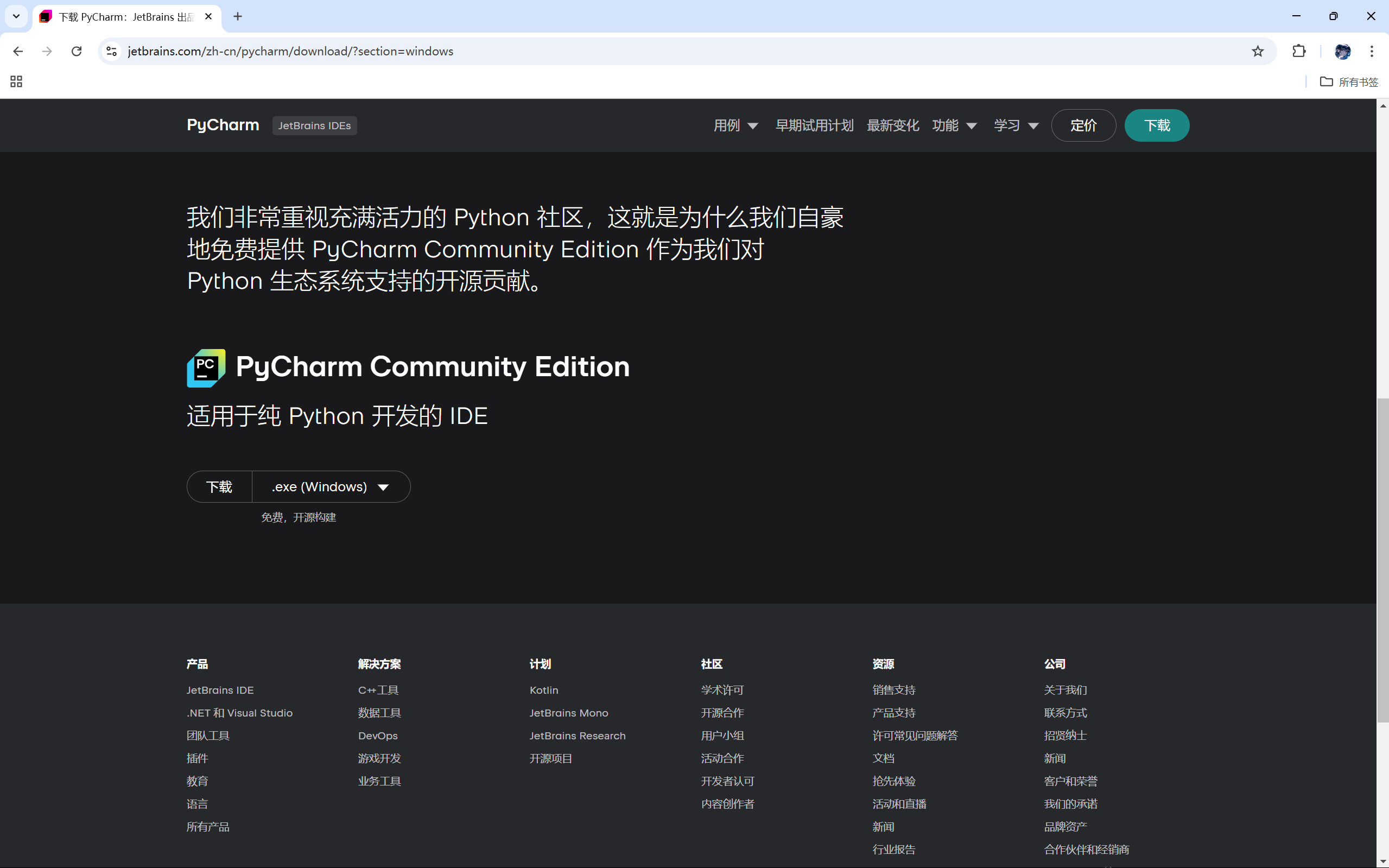
Task: Open the 文档 footer link
Action: 883,758
